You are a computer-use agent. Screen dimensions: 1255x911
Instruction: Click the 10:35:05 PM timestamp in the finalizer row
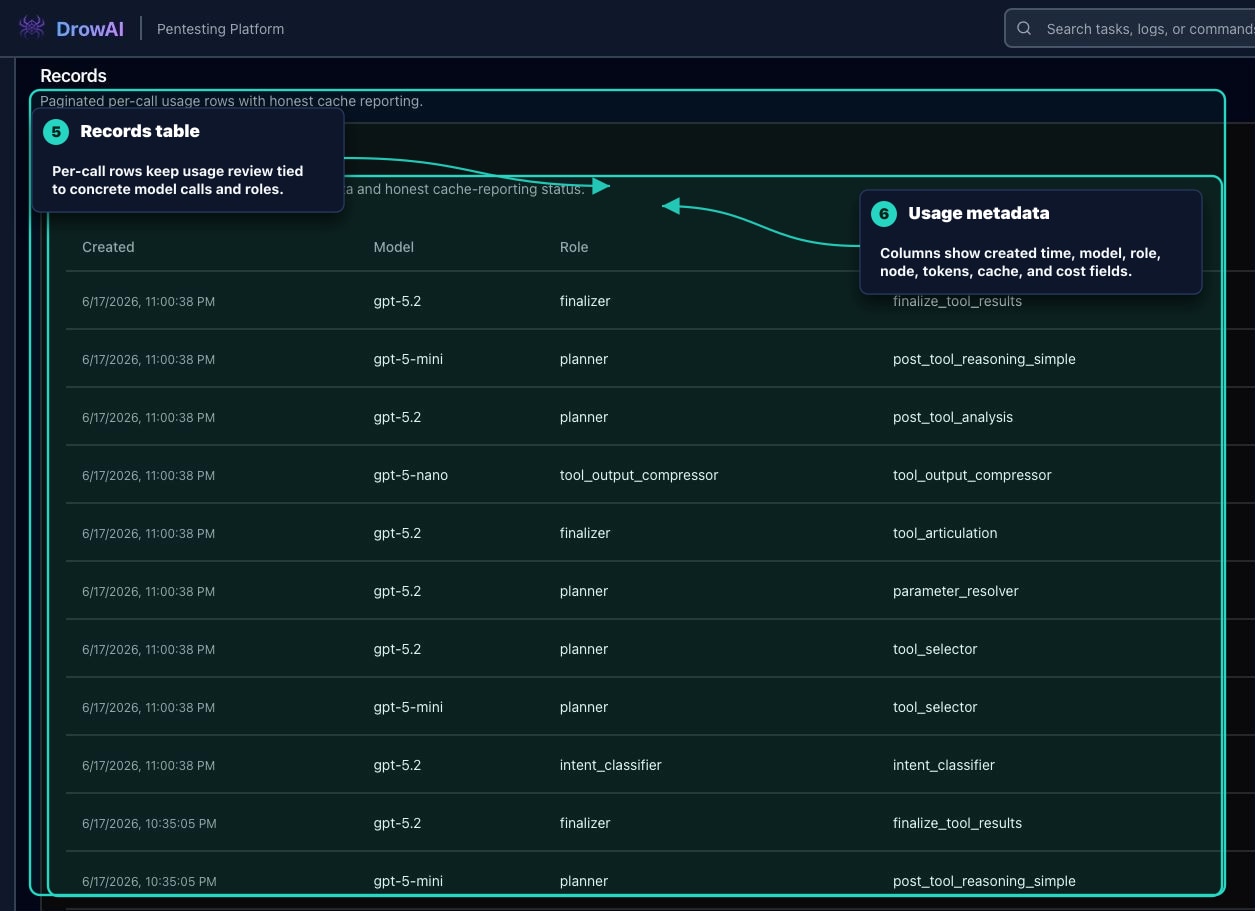tap(149, 823)
